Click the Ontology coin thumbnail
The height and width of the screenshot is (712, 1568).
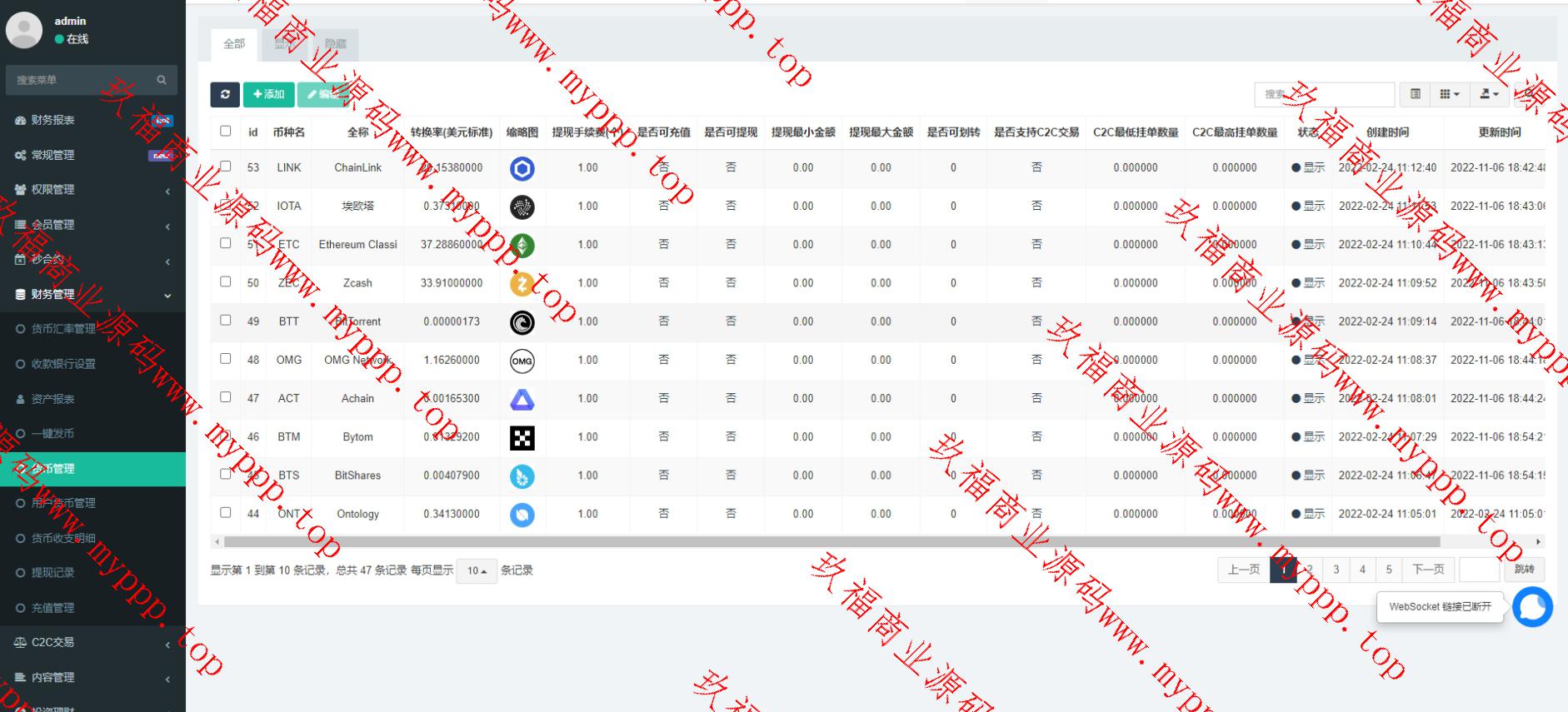(522, 515)
